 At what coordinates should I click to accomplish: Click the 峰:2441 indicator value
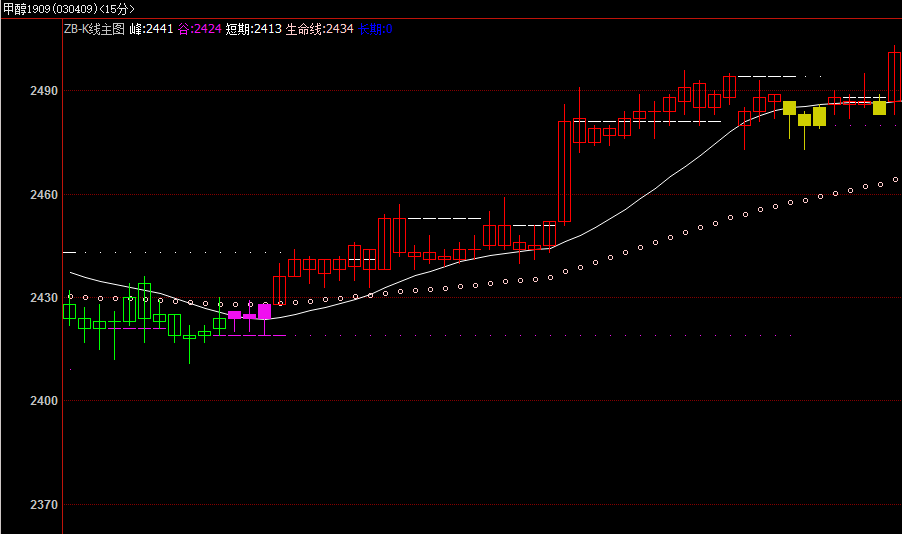click(x=151, y=29)
